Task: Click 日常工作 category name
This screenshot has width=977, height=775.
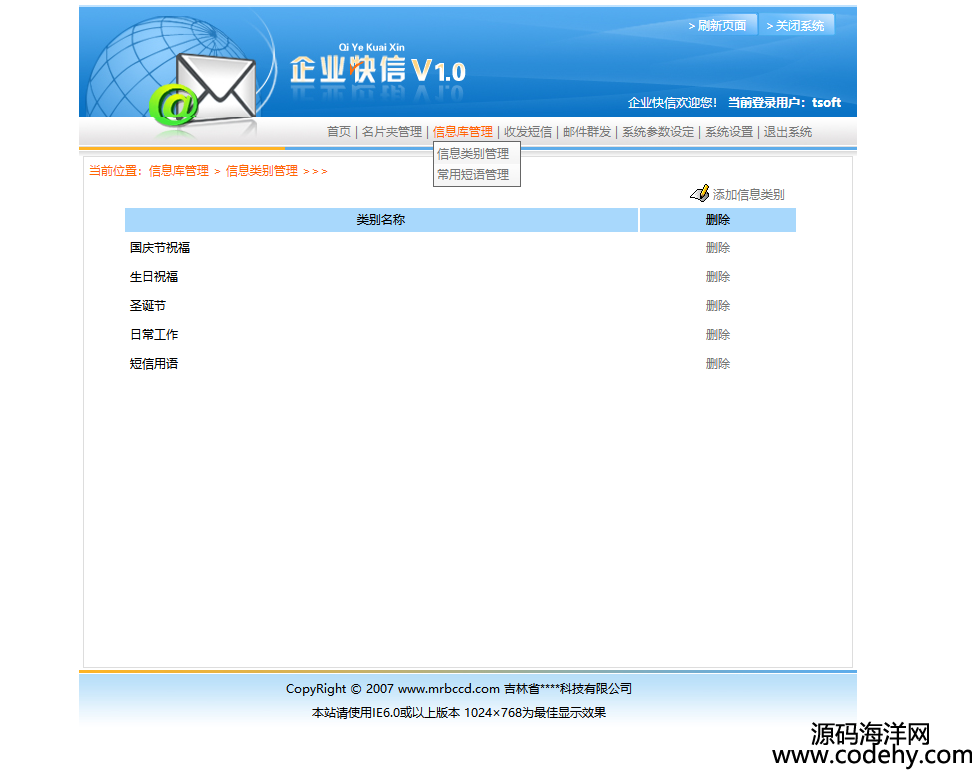Action: click(x=154, y=335)
